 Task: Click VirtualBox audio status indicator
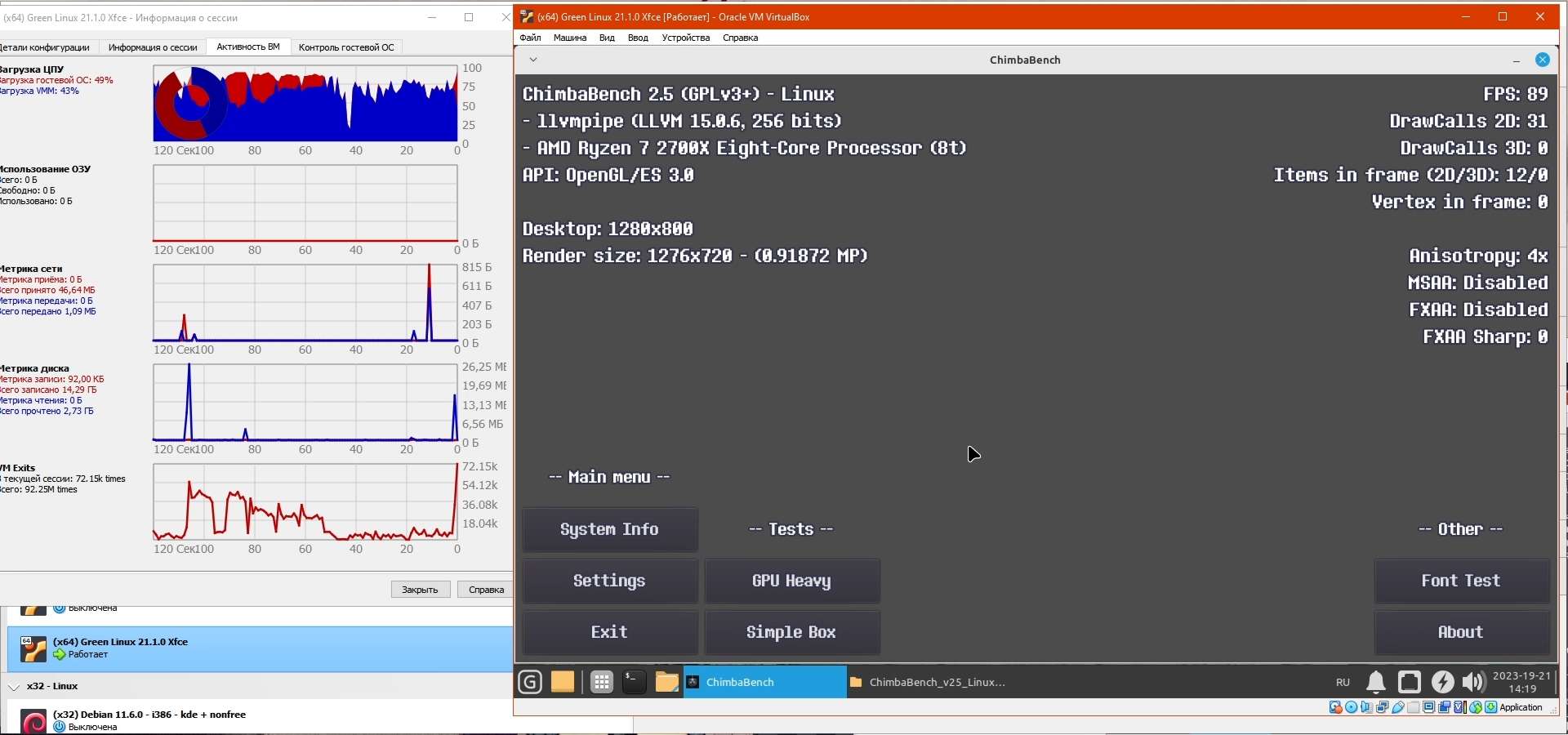coord(1366,707)
